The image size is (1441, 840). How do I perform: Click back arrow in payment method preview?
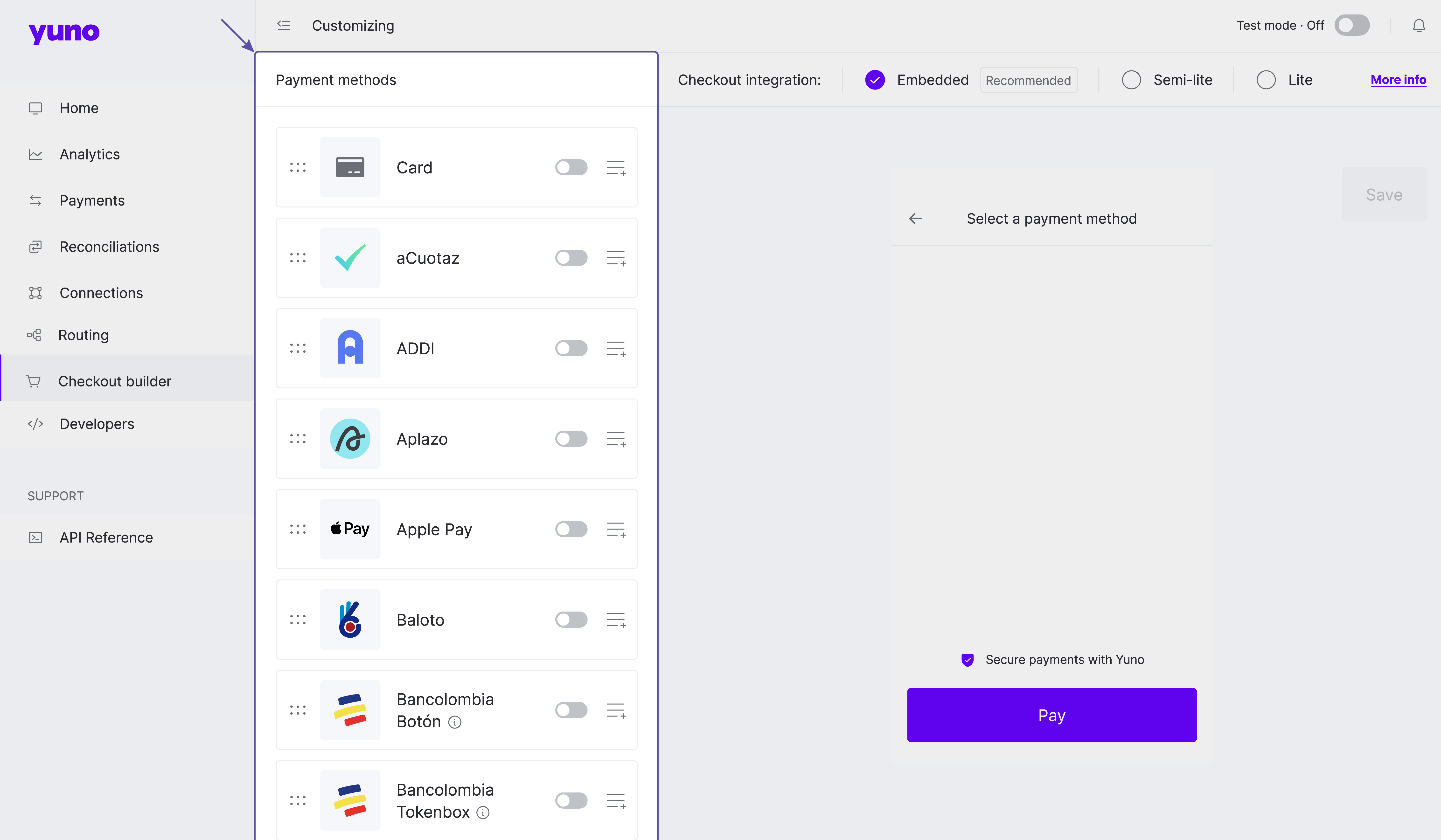click(x=915, y=218)
